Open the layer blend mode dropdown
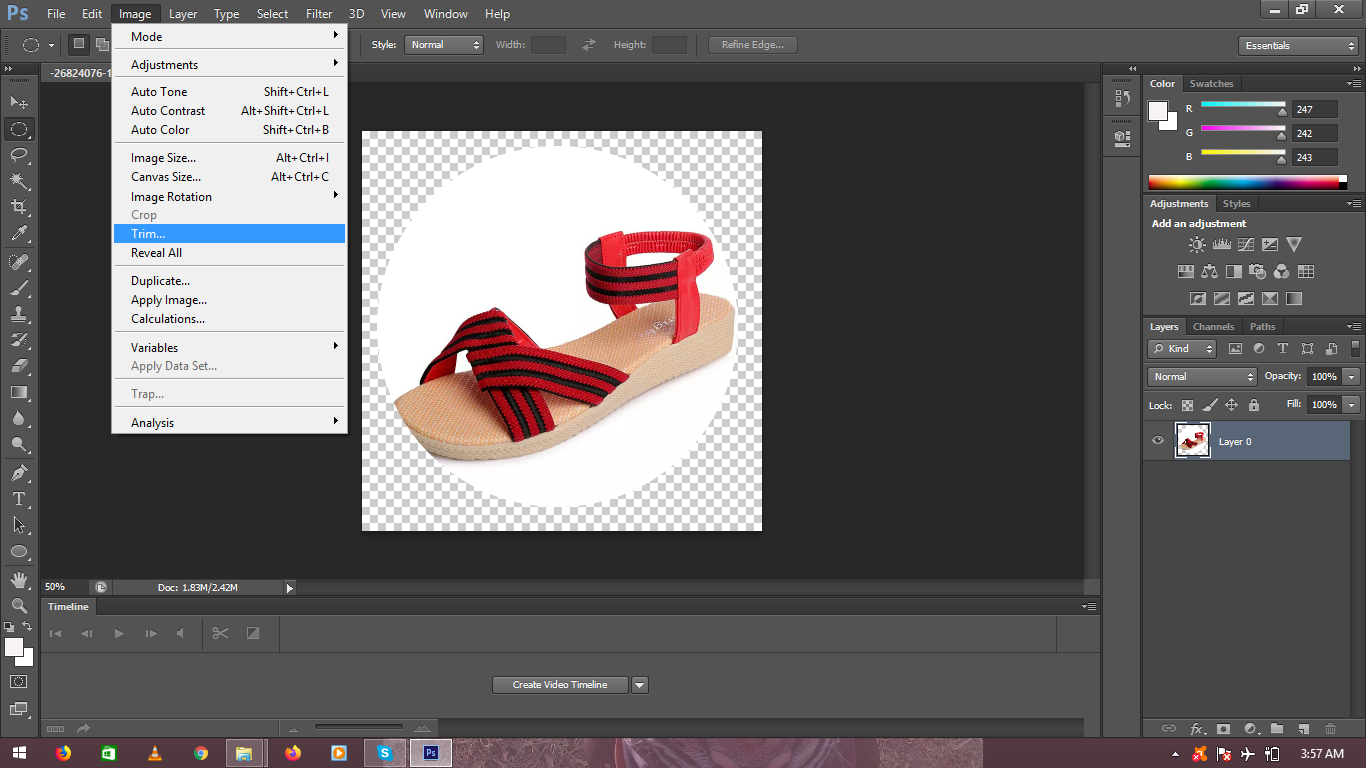This screenshot has height=768, width=1366. (x=1203, y=377)
